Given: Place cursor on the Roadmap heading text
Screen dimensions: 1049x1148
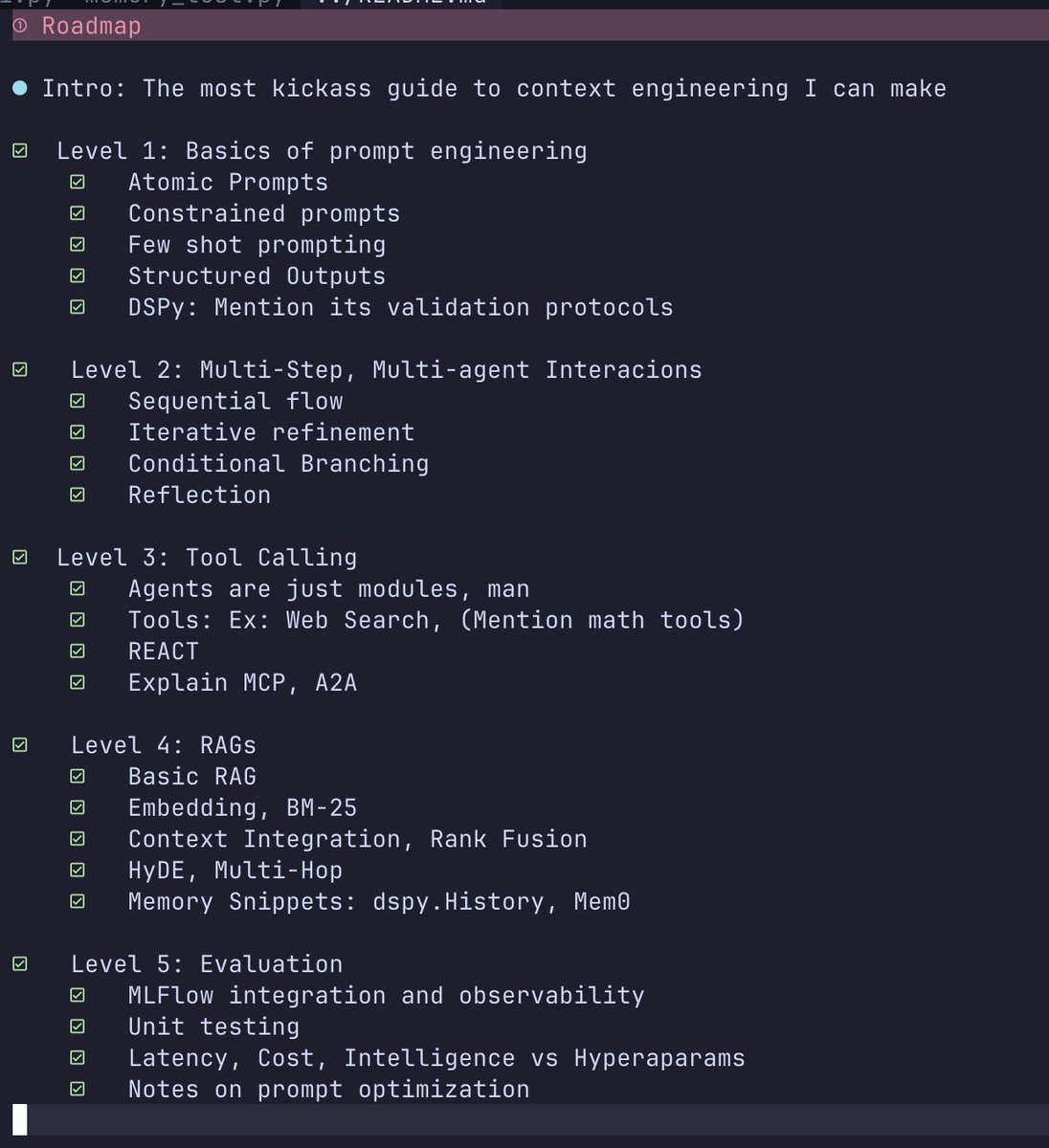Looking at the screenshot, I should [x=91, y=26].
